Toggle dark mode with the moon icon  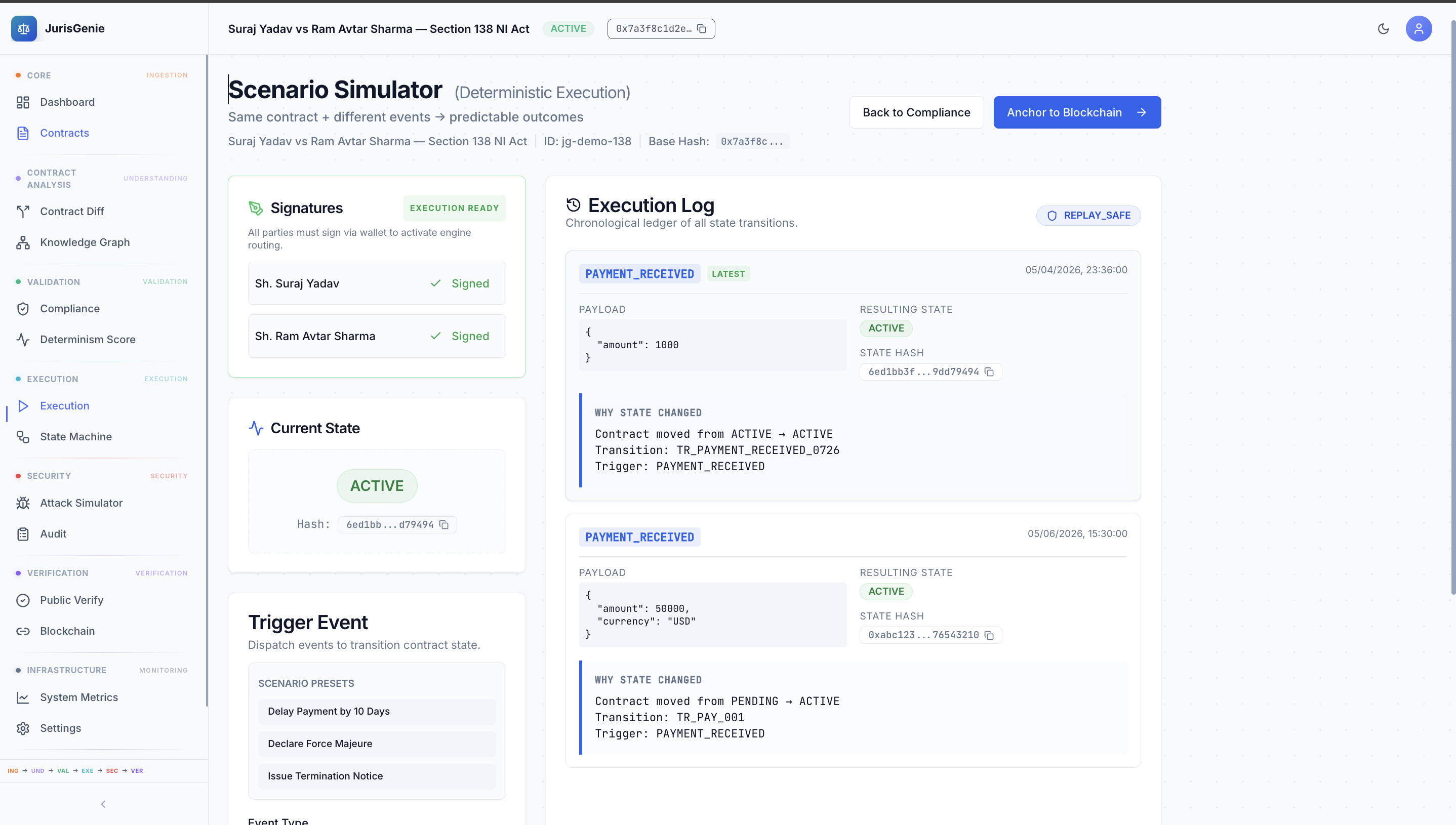tap(1383, 29)
